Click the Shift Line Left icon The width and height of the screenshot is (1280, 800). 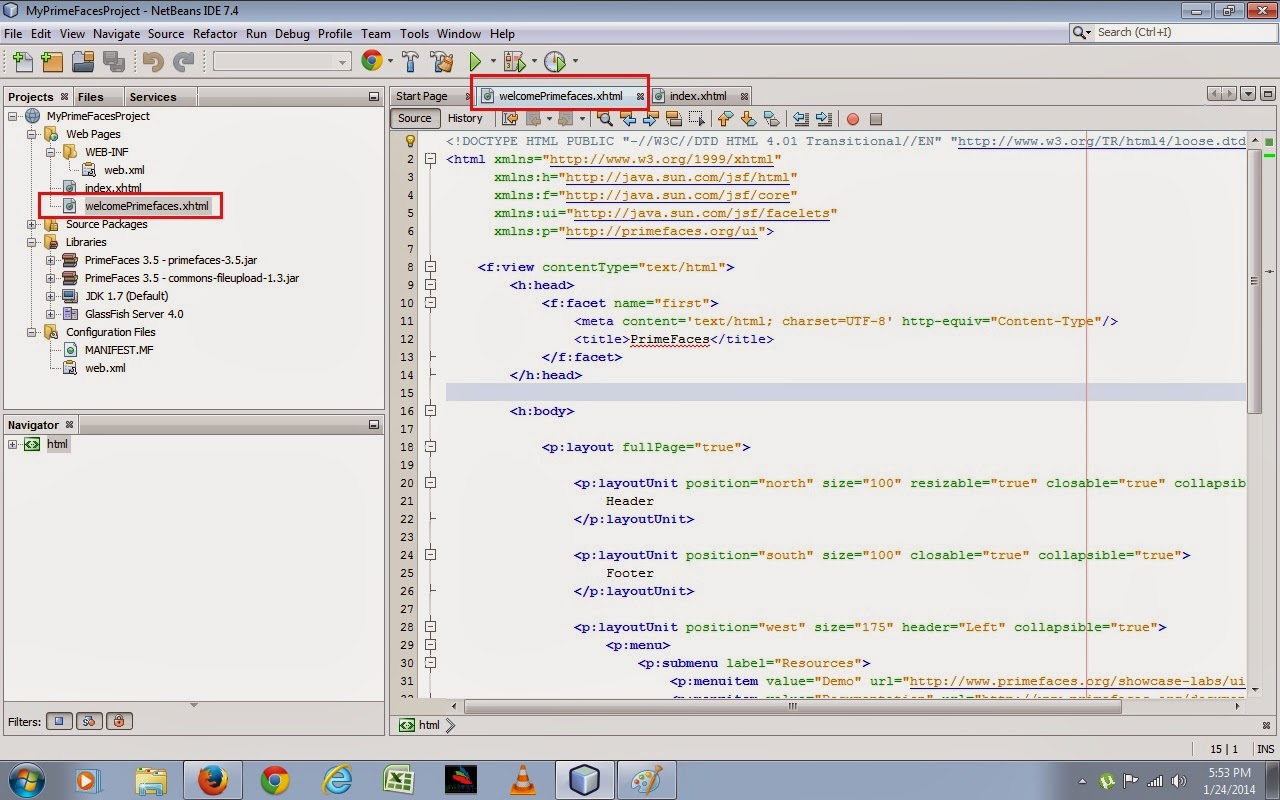(800, 119)
